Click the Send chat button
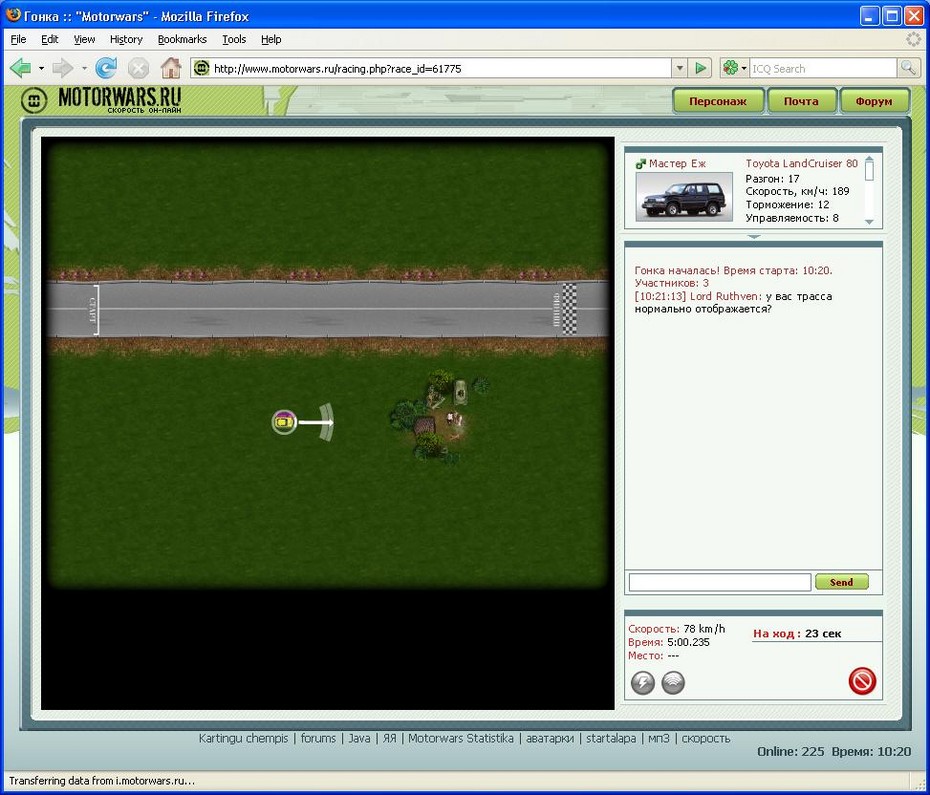 coord(841,581)
